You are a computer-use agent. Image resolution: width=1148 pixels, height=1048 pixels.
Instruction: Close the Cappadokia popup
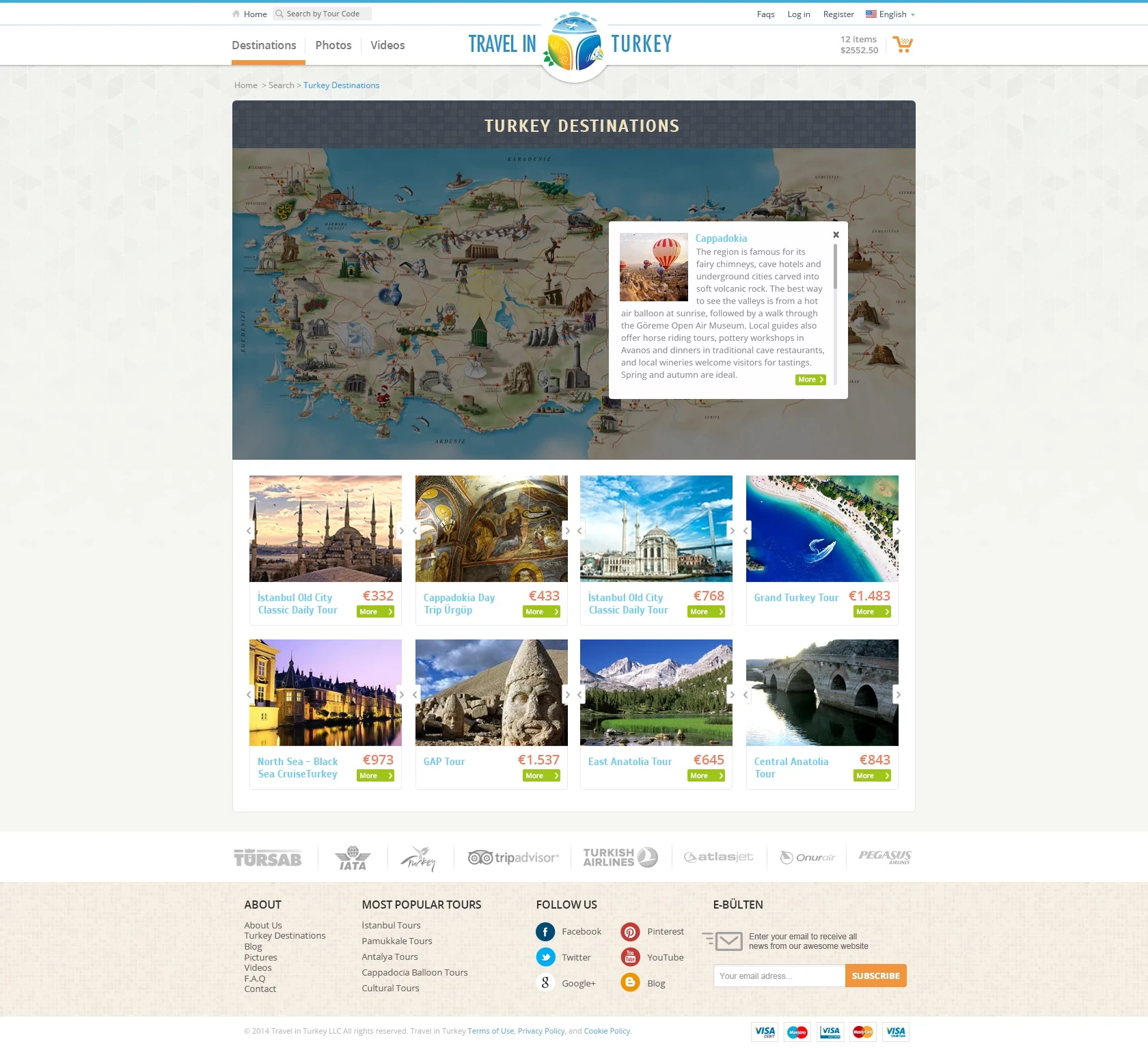click(x=836, y=234)
